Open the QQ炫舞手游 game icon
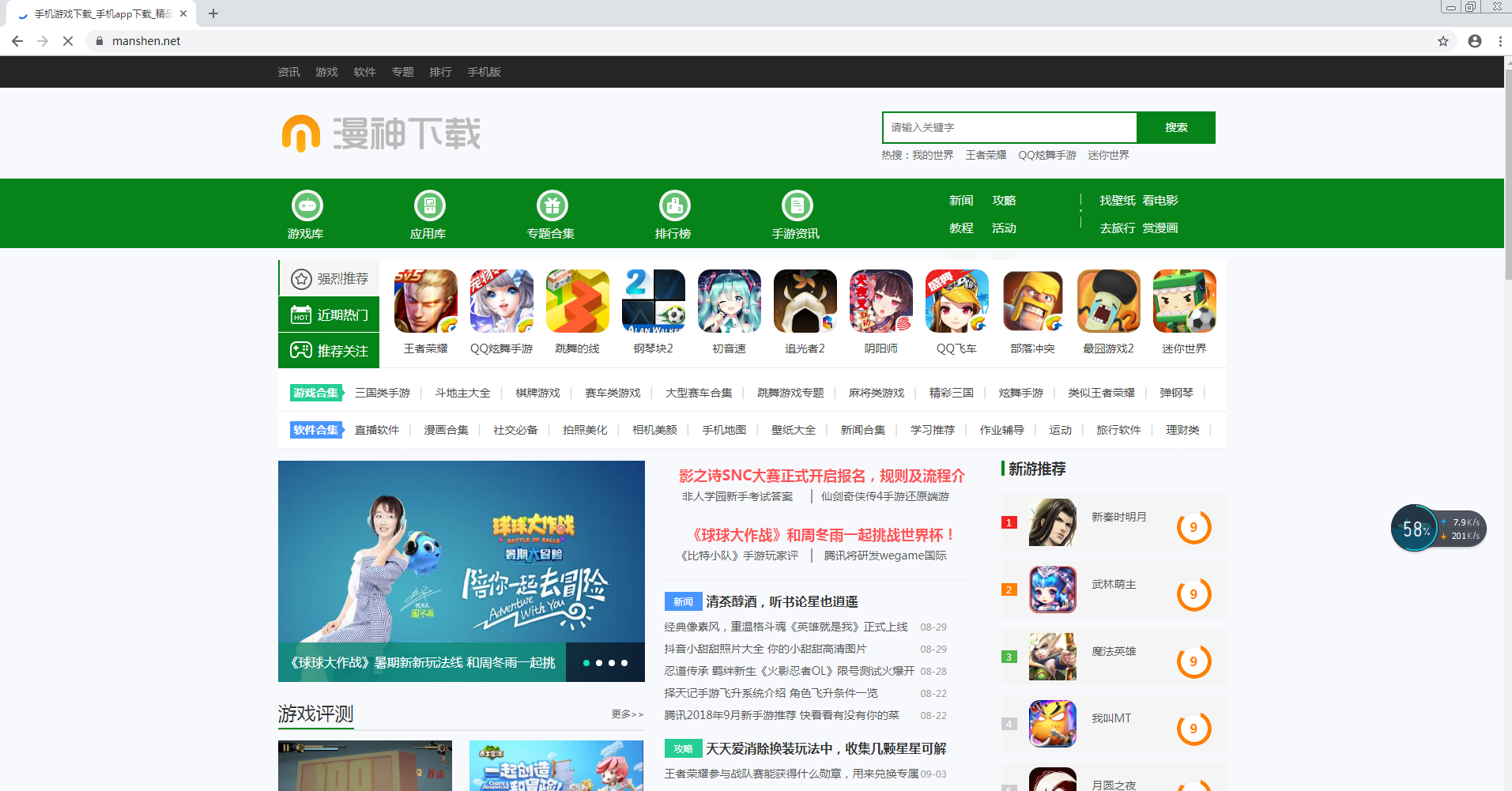Viewport: 1512px width, 791px height. pos(502,301)
